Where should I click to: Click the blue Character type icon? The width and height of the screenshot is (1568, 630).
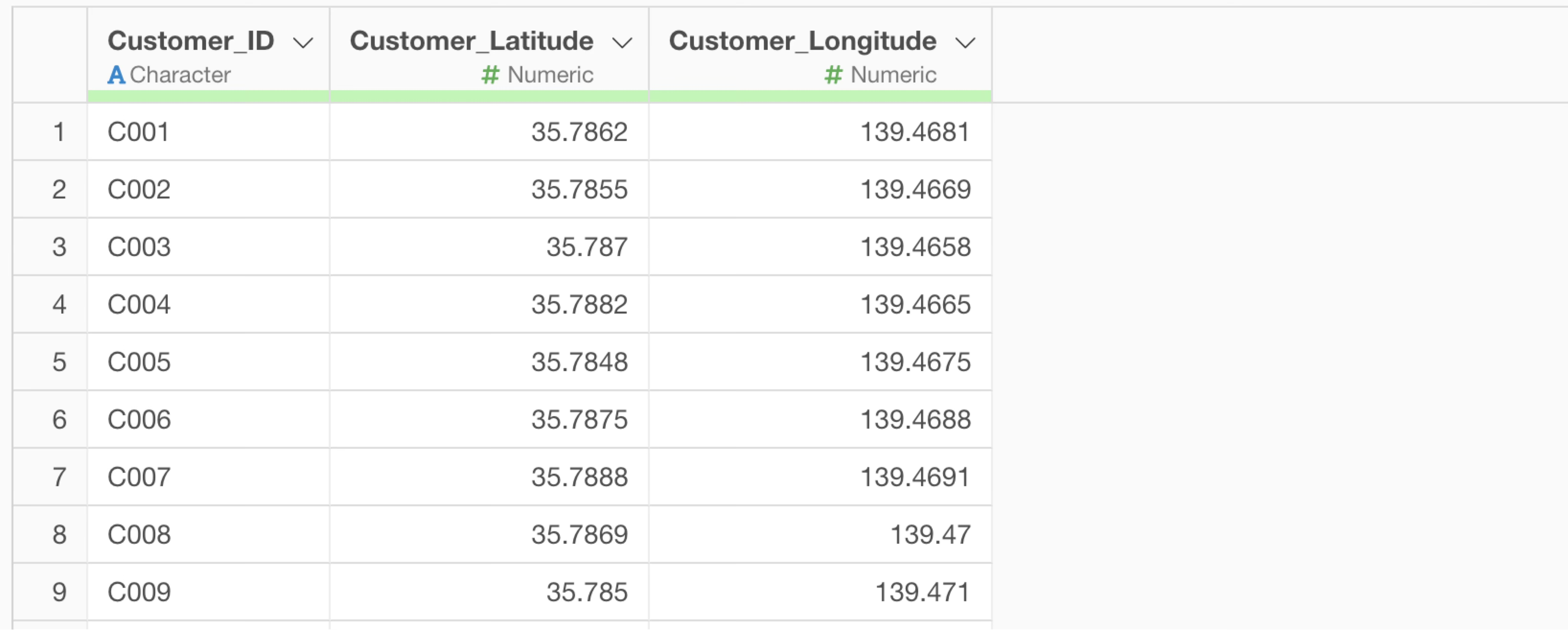click(116, 75)
